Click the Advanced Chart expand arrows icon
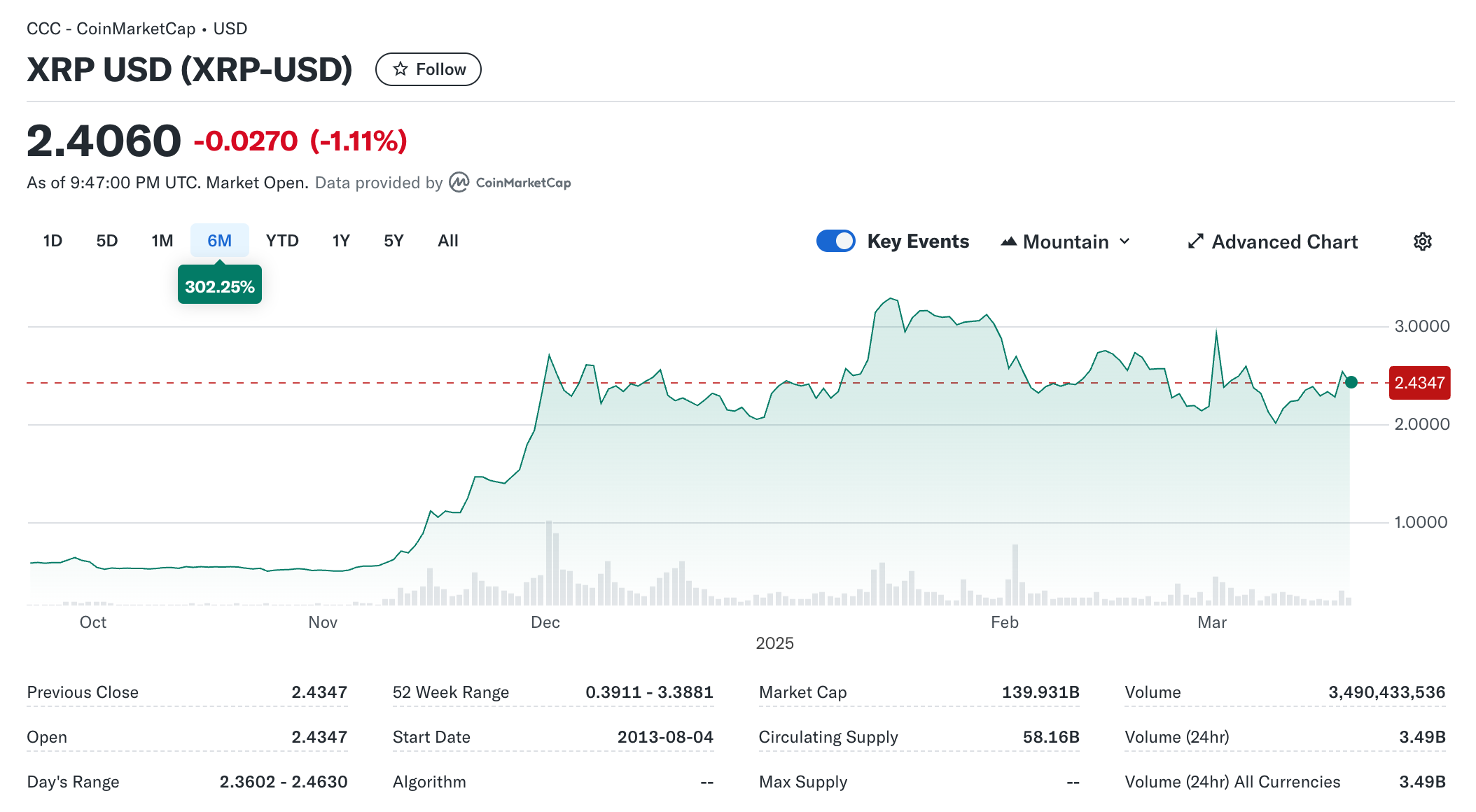The image size is (1476, 812). pos(1195,241)
